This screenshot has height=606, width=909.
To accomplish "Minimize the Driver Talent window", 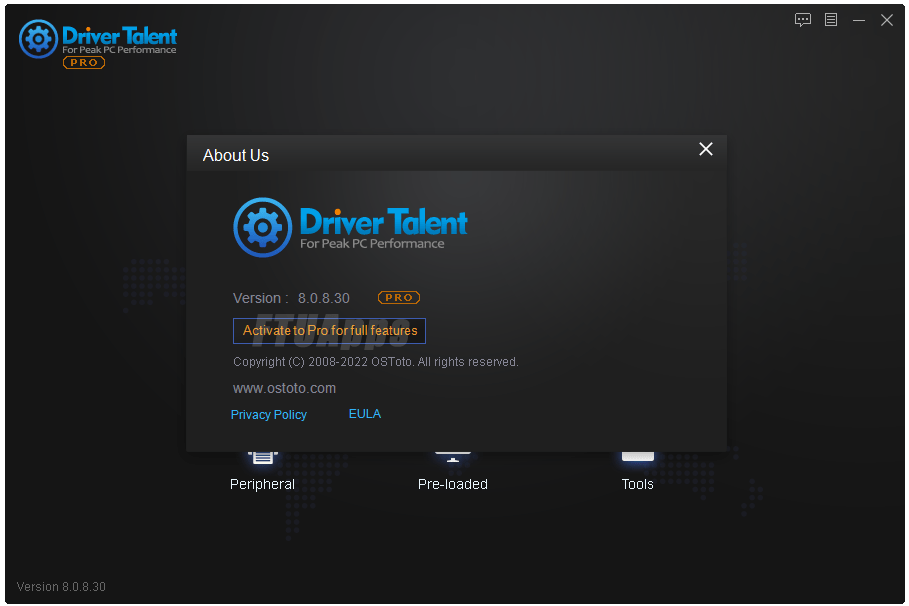I will tap(859, 20).
